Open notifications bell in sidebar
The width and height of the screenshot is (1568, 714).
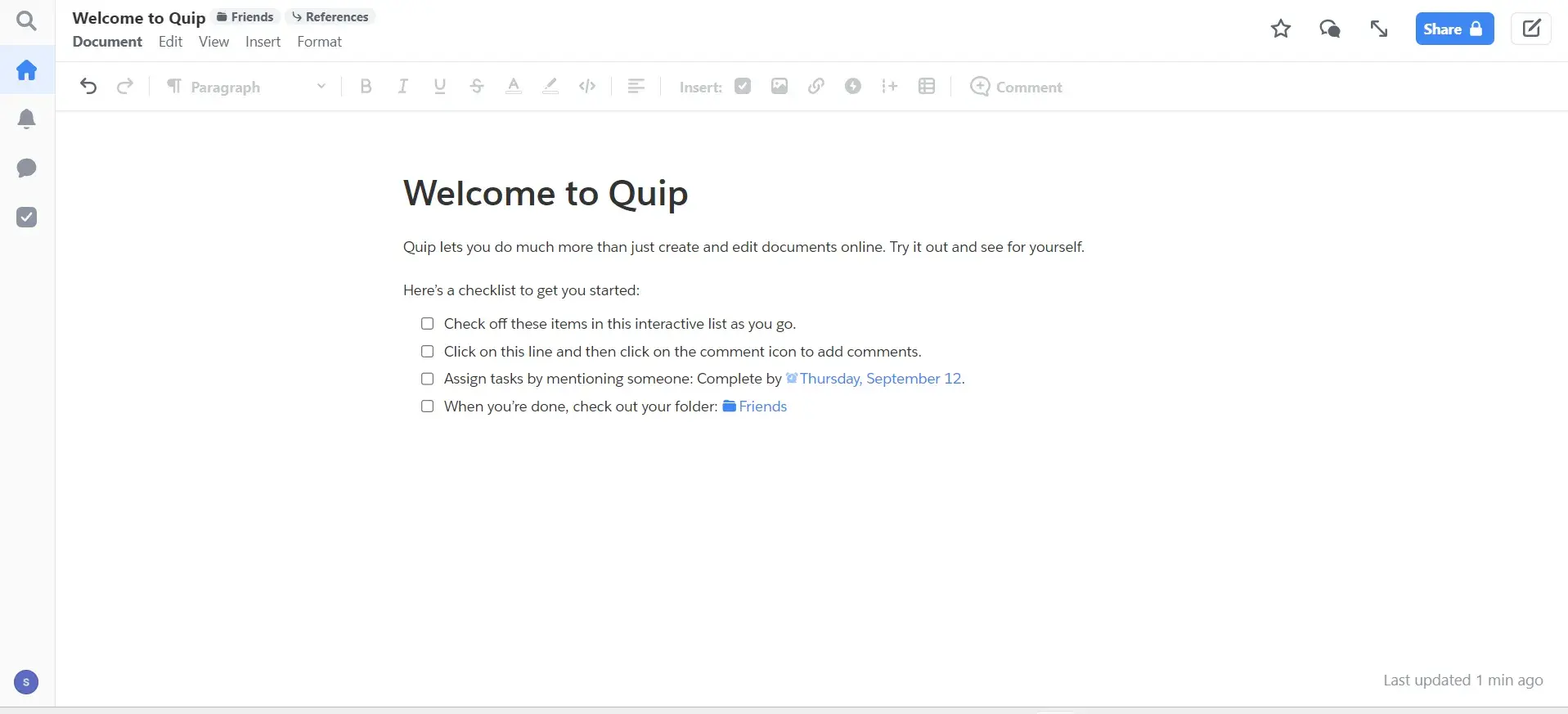26,119
